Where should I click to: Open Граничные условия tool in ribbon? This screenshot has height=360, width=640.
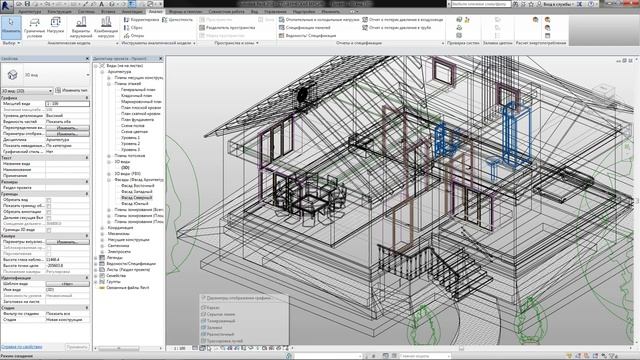tap(34, 27)
